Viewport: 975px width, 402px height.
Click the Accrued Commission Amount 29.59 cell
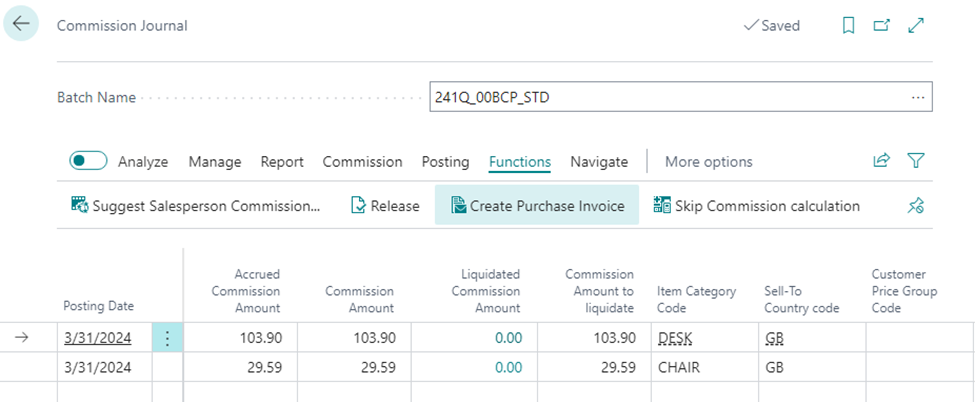241,367
